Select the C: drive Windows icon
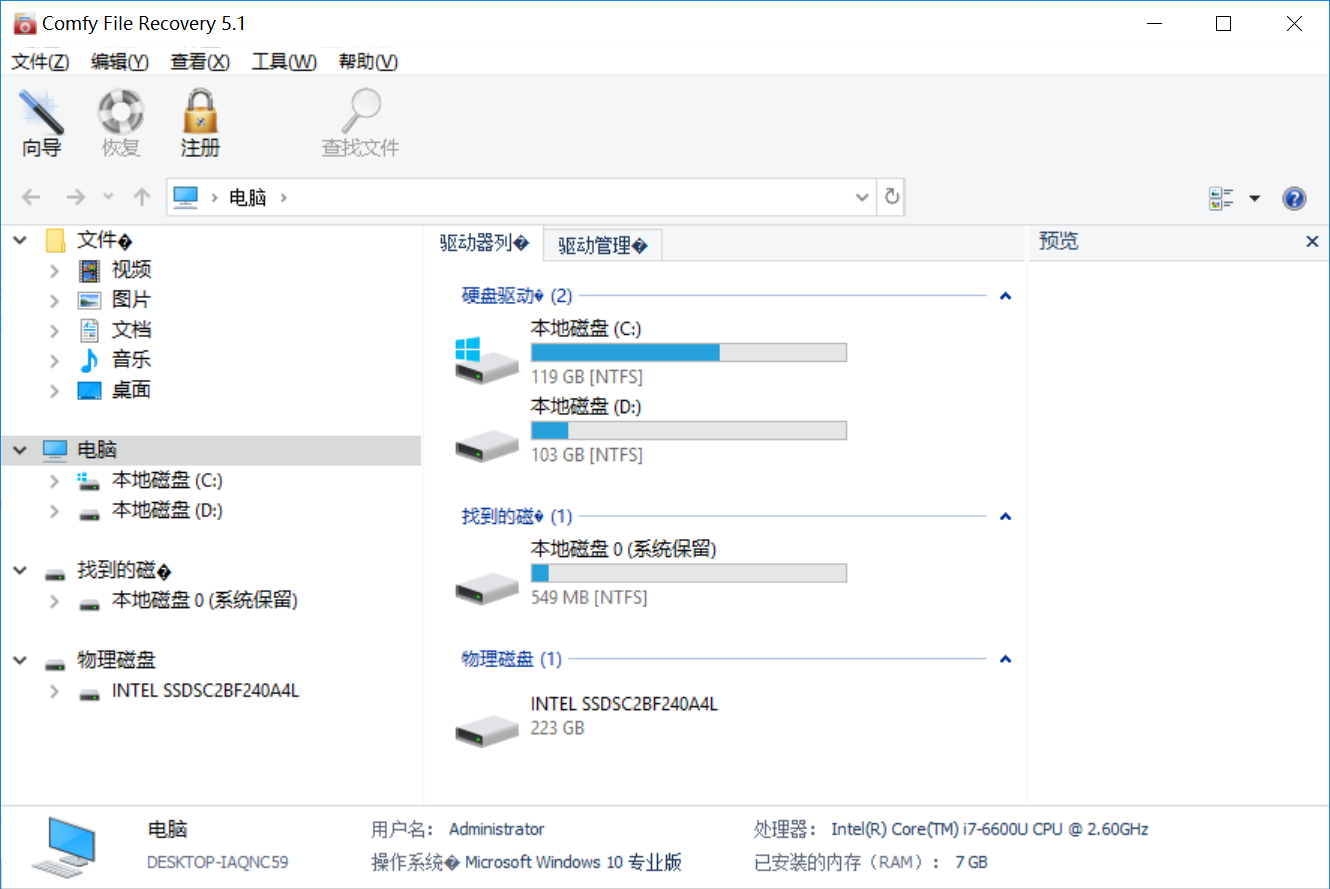This screenshot has width=1330, height=889. tap(487, 359)
